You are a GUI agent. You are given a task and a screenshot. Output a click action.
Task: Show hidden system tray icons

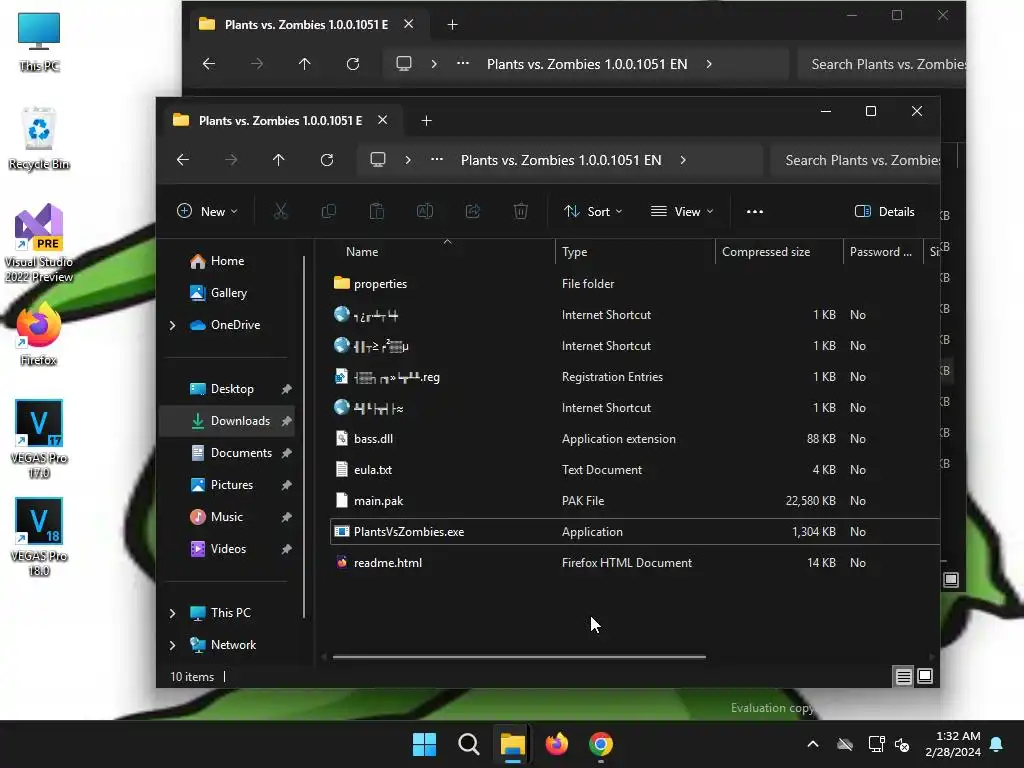pyautogui.click(x=813, y=744)
